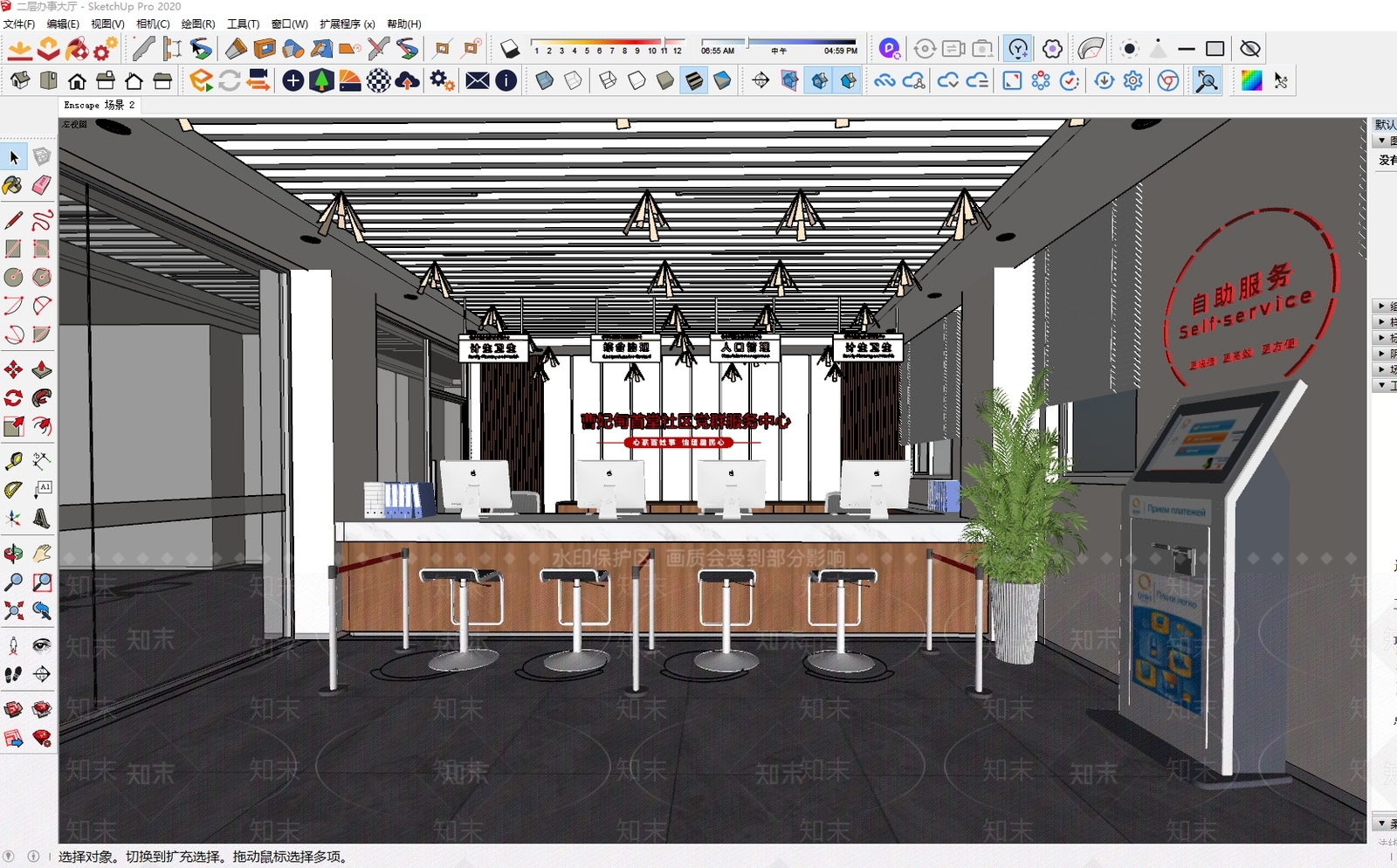Click the info status bar icon
Viewport: 1397px width, 868px height.
point(33,857)
